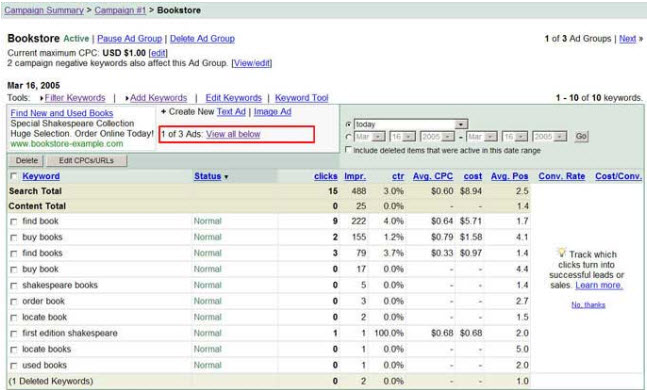Viewport: 647px width, 390px height.
Task: Click the Search Total row label
Action: [x=35, y=191]
